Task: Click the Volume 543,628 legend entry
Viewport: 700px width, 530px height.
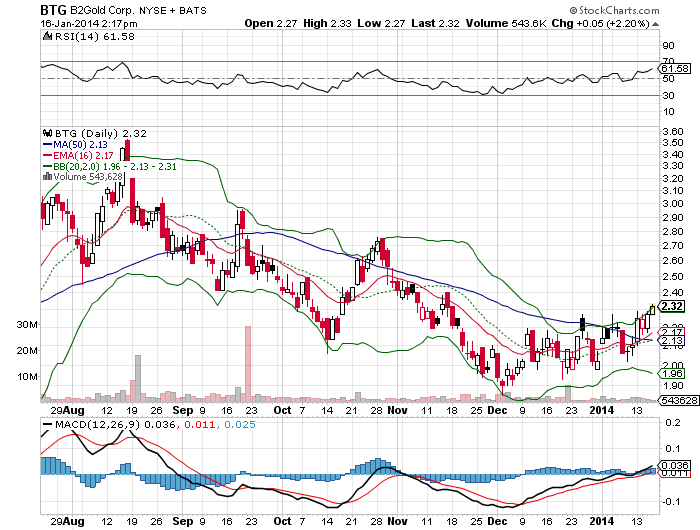Action: tap(88, 177)
